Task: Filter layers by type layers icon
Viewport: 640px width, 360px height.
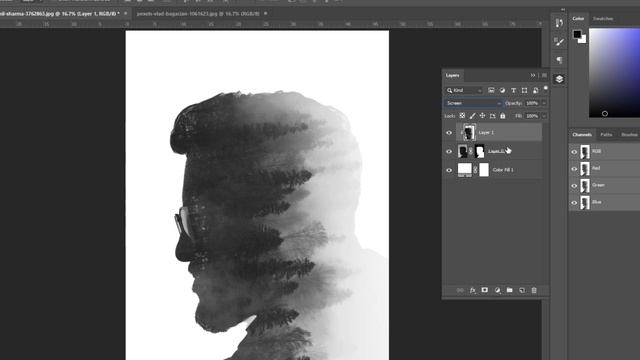Action: 513,90
